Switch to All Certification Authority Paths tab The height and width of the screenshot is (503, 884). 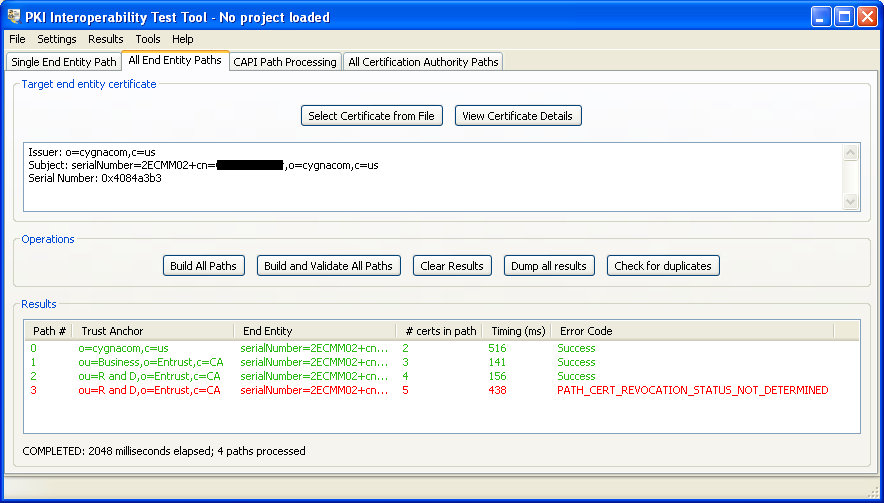423,62
